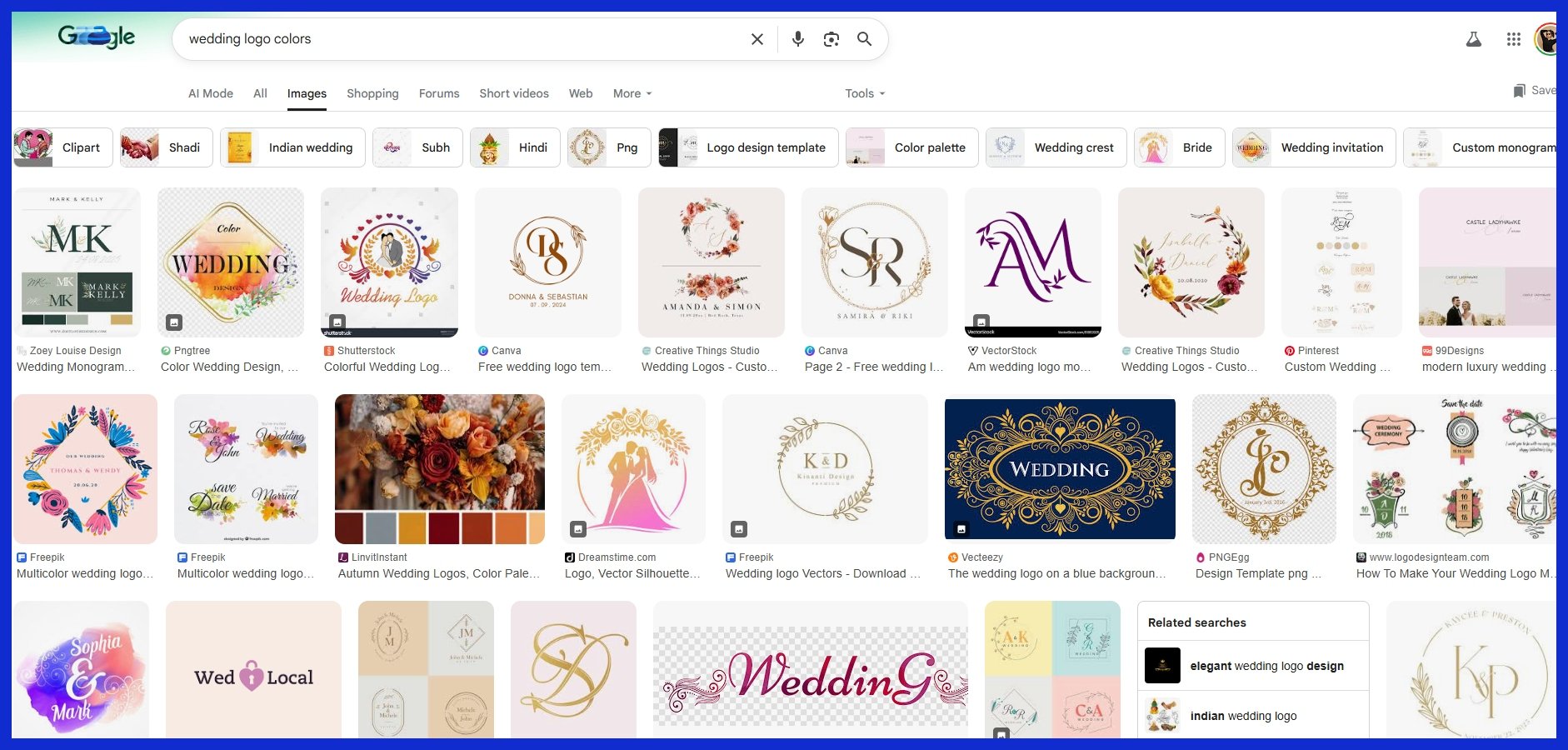Open Google Lens image search
The width and height of the screenshot is (1568, 750).
(831, 39)
